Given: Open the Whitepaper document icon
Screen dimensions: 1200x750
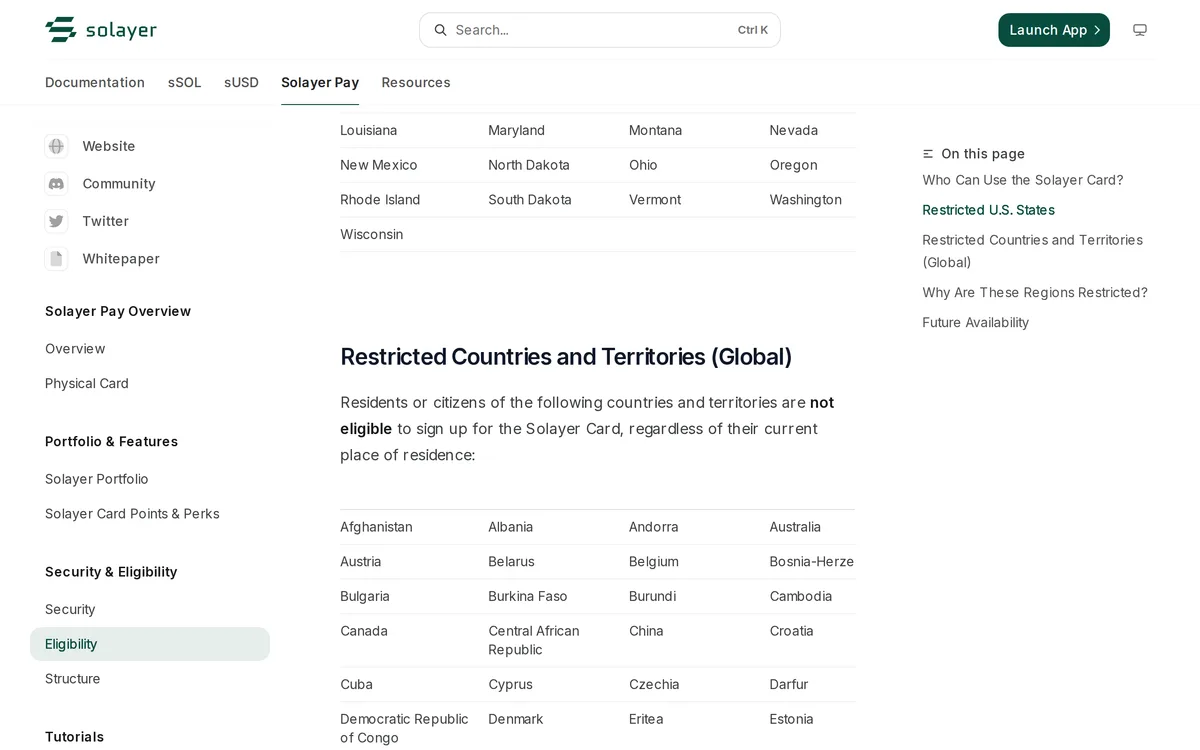Looking at the screenshot, I should click(x=56, y=259).
